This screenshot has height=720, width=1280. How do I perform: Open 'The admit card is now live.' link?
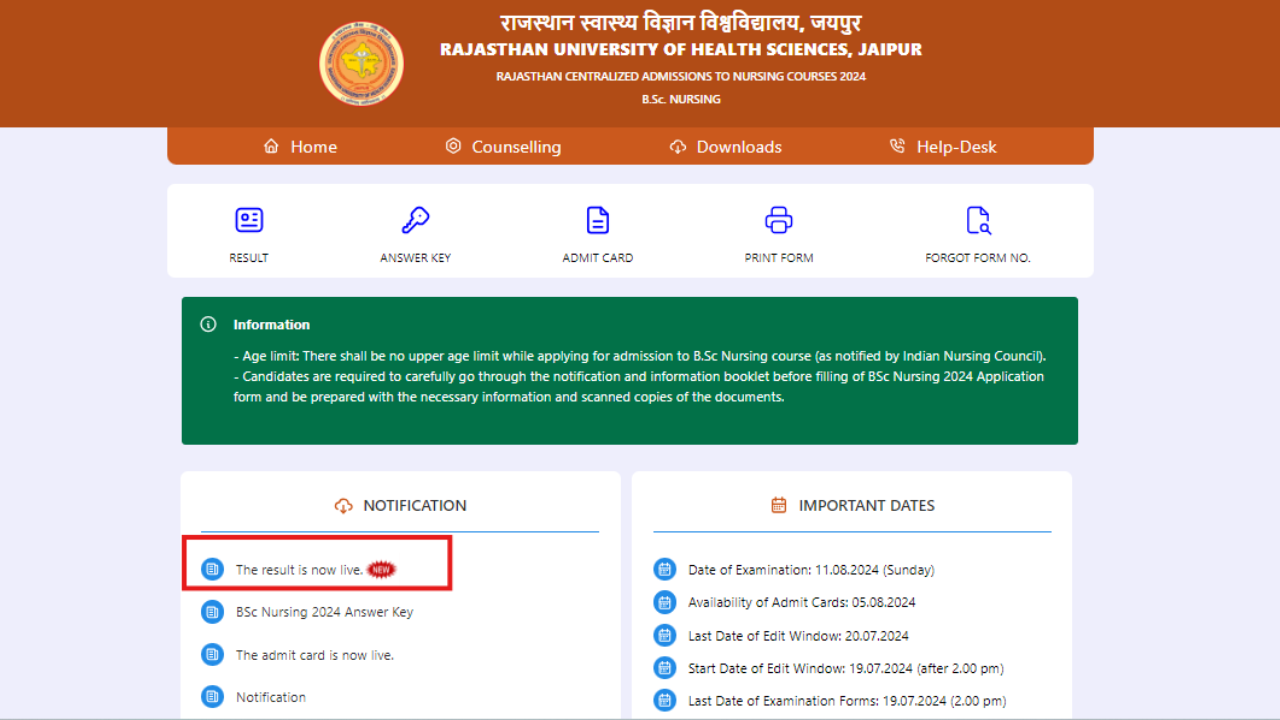click(315, 655)
